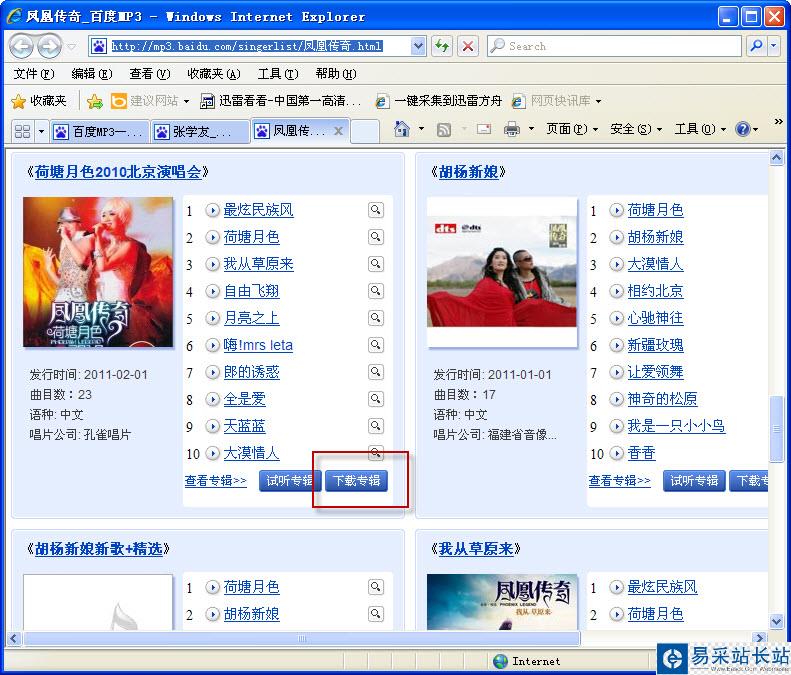
Task: Play song 我从草原来 in first album
Action: tap(212, 264)
